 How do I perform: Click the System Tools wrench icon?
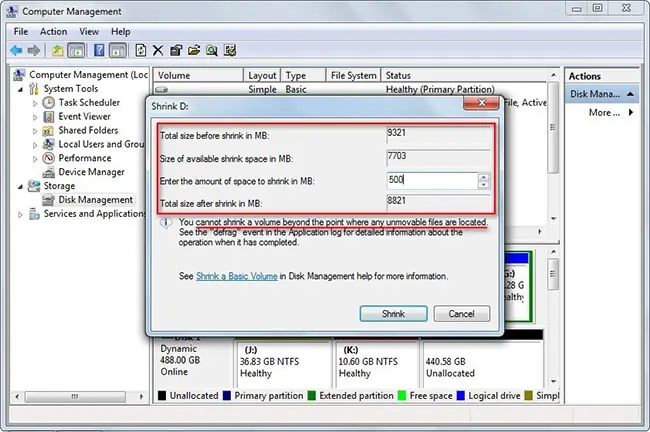pos(34,89)
